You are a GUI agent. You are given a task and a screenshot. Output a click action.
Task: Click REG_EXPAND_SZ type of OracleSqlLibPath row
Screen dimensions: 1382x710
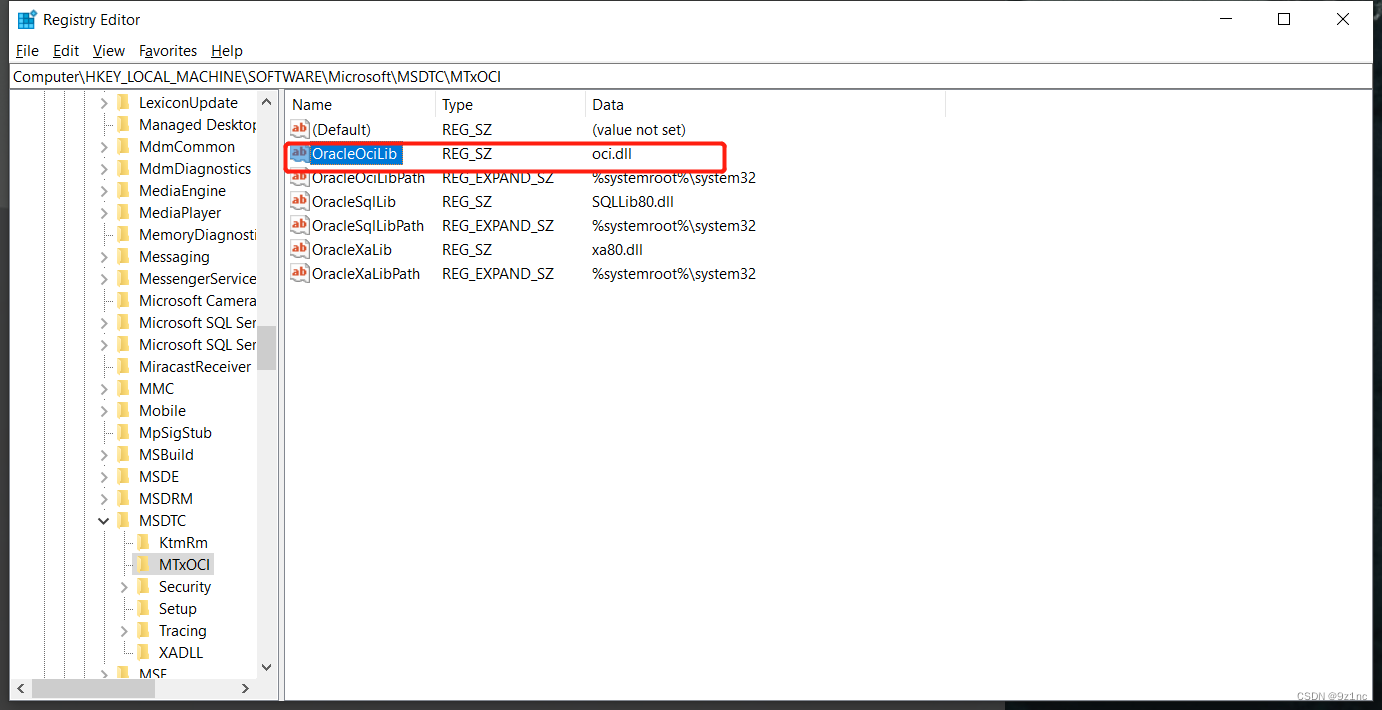pos(498,226)
